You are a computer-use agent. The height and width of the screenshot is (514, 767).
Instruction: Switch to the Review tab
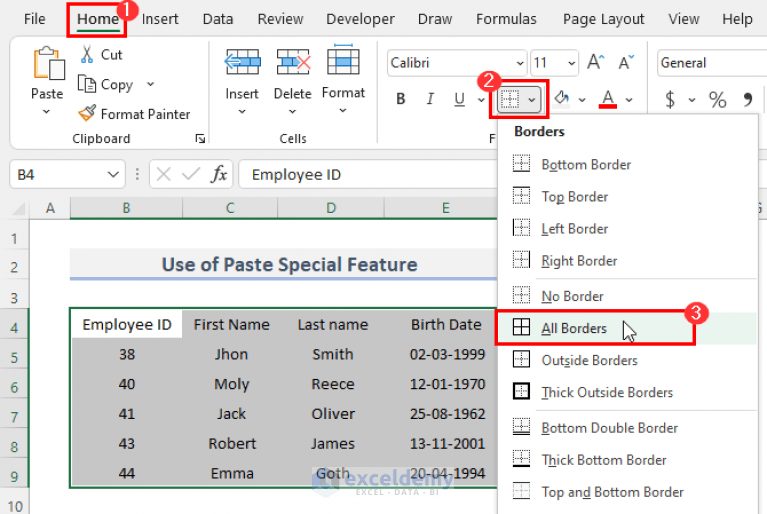point(280,19)
